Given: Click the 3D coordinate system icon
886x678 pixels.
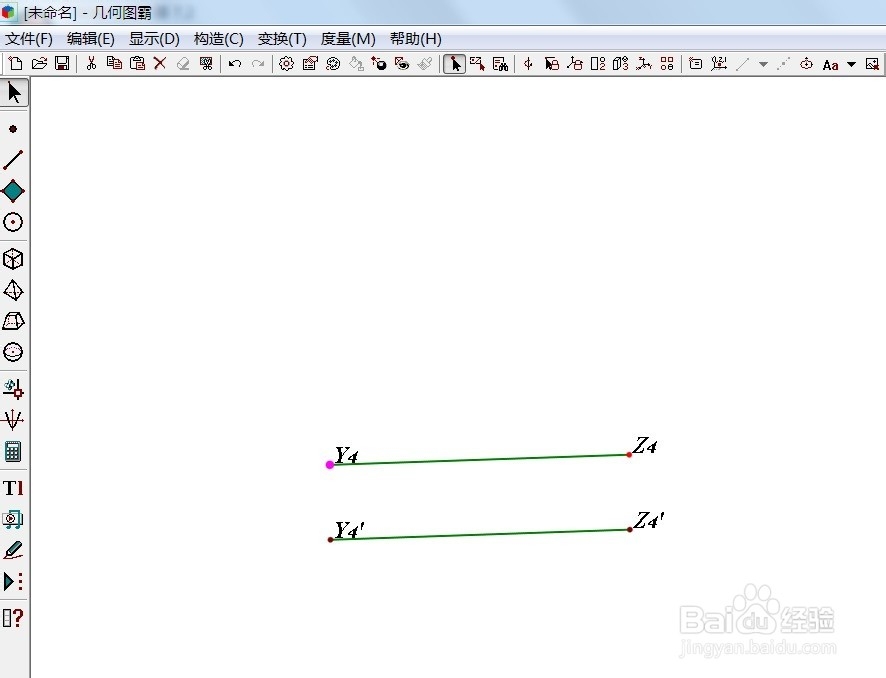Looking at the screenshot, I should pyautogui.click(x=644, y=64).
